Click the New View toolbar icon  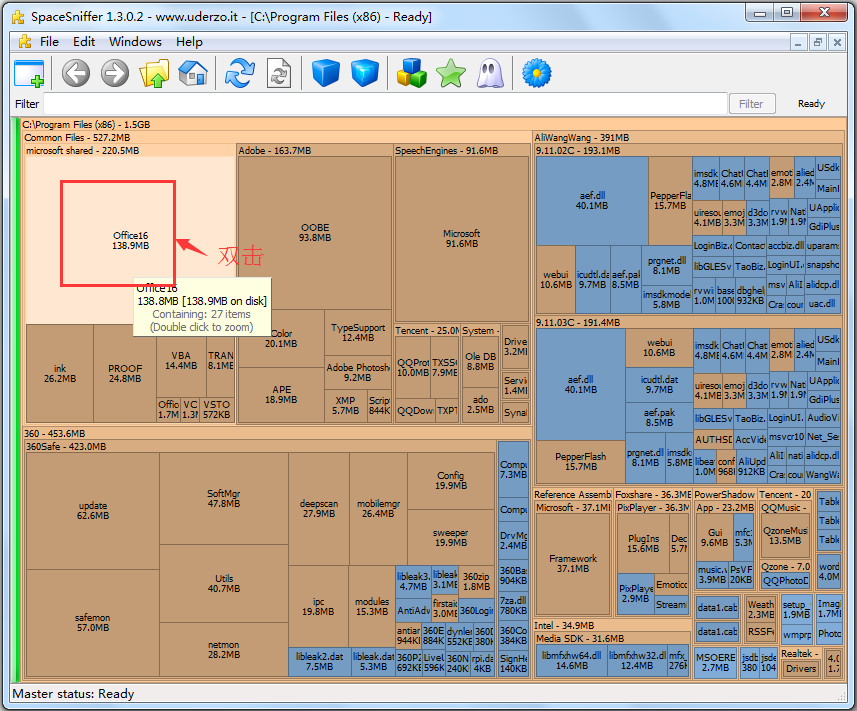[30, 73]
